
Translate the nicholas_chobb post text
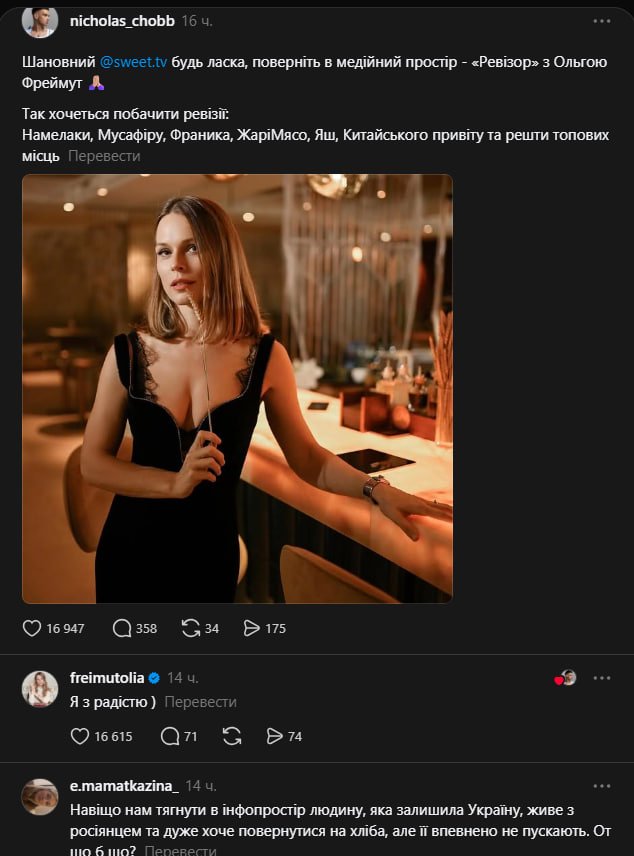click(x=104, y=156)
